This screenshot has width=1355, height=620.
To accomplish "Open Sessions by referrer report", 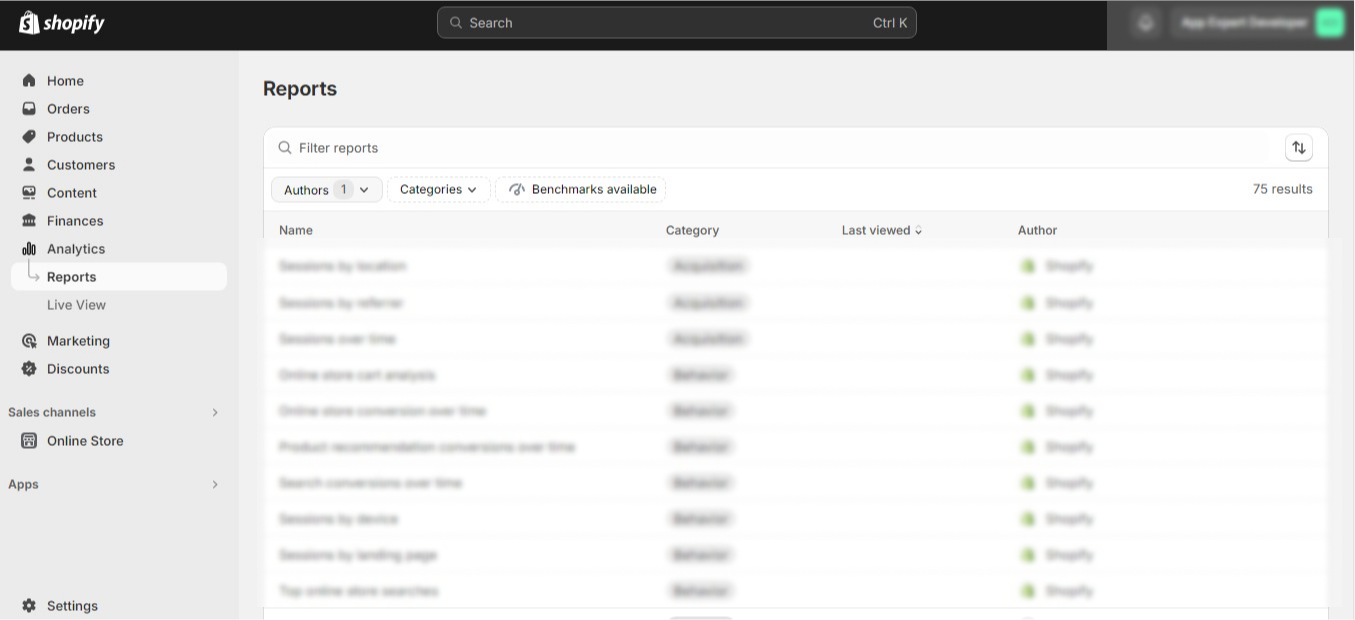I will coord(341,302).
